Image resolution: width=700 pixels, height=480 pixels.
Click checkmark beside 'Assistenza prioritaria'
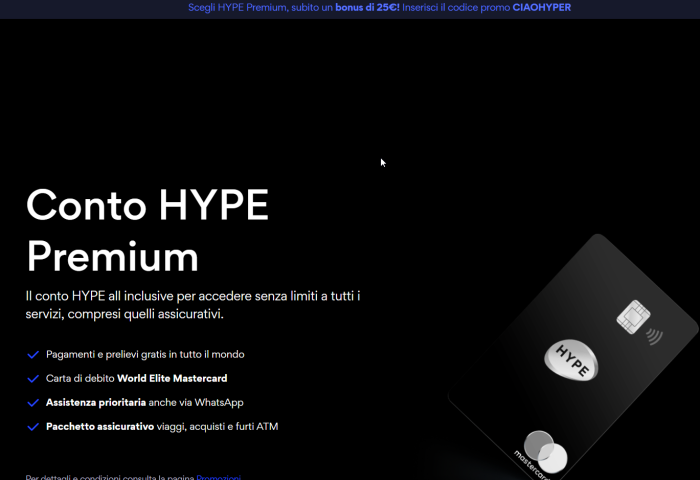(33, 403)
